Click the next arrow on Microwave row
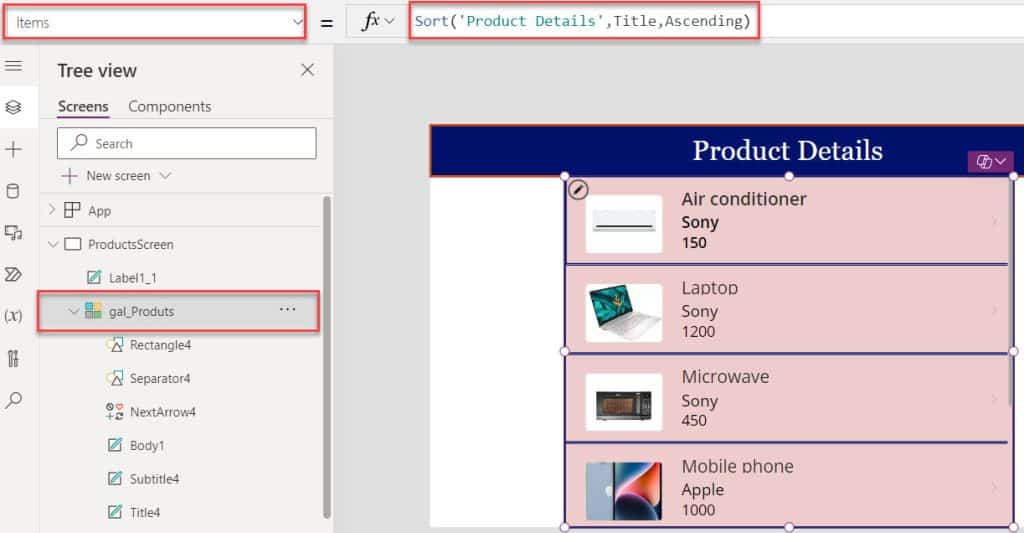This screenshot has width=1024, height=533. tap(995, 398)
